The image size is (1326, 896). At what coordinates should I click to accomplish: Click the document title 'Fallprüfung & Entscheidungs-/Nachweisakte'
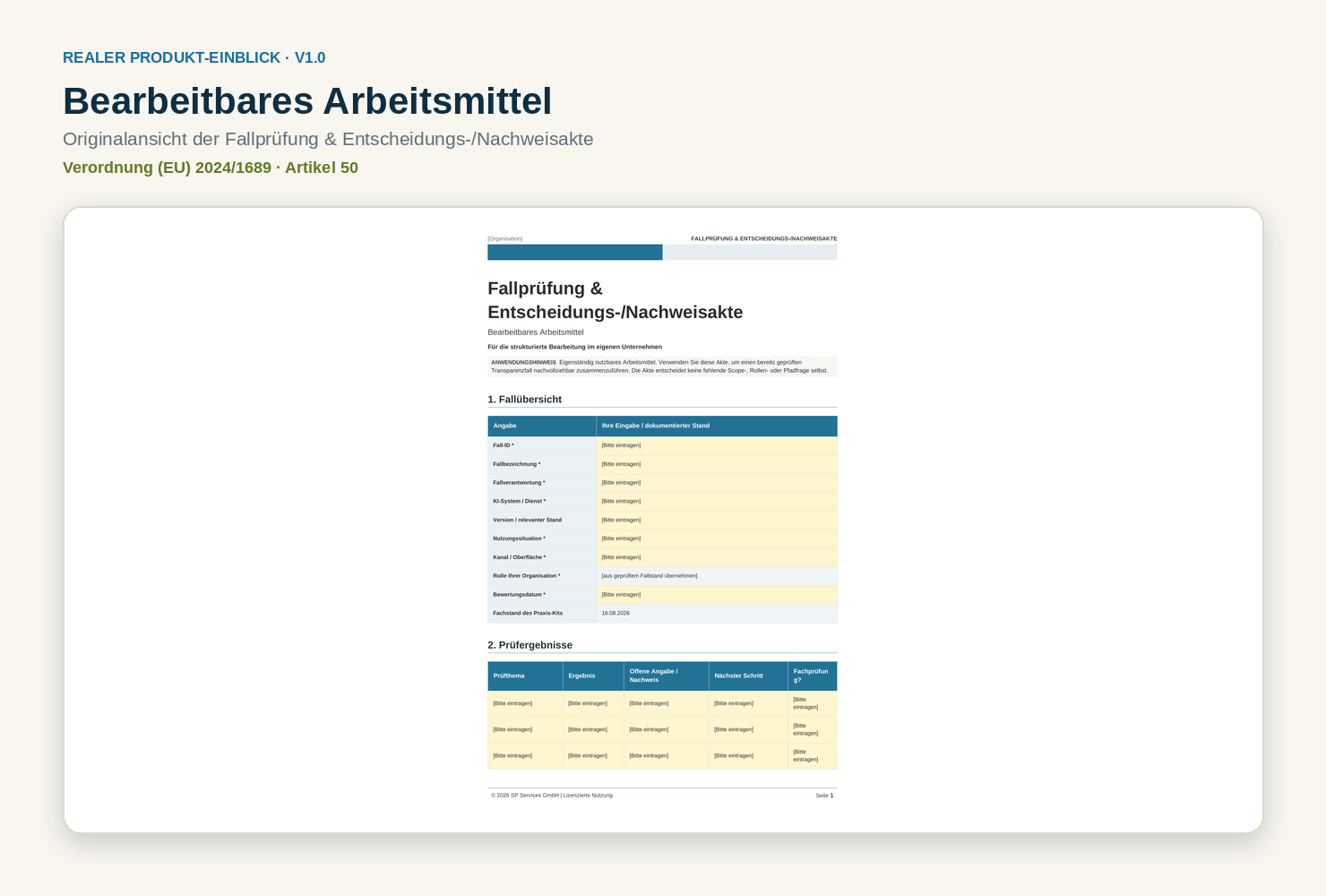[x=616, y=300]
